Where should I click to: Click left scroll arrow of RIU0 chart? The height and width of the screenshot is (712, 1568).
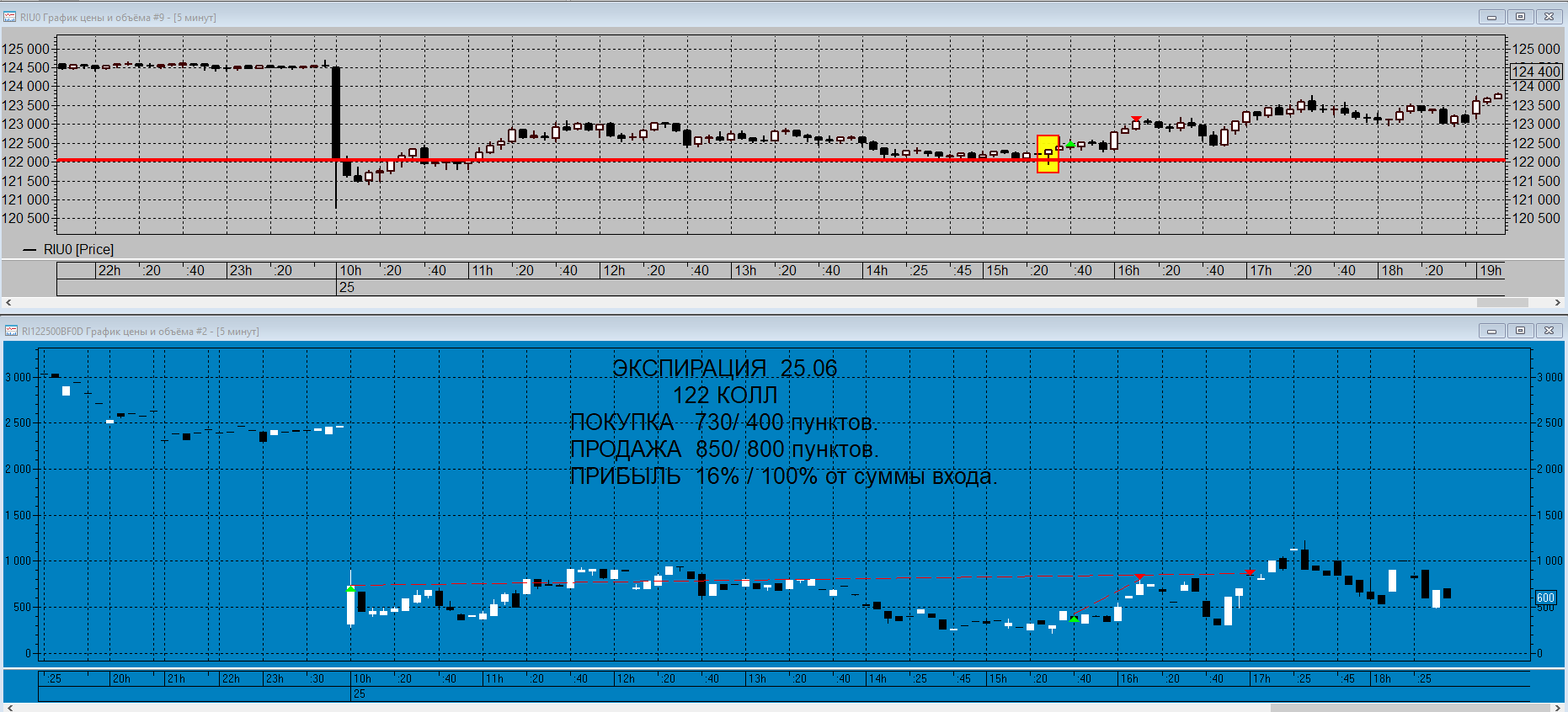[8, 303]
